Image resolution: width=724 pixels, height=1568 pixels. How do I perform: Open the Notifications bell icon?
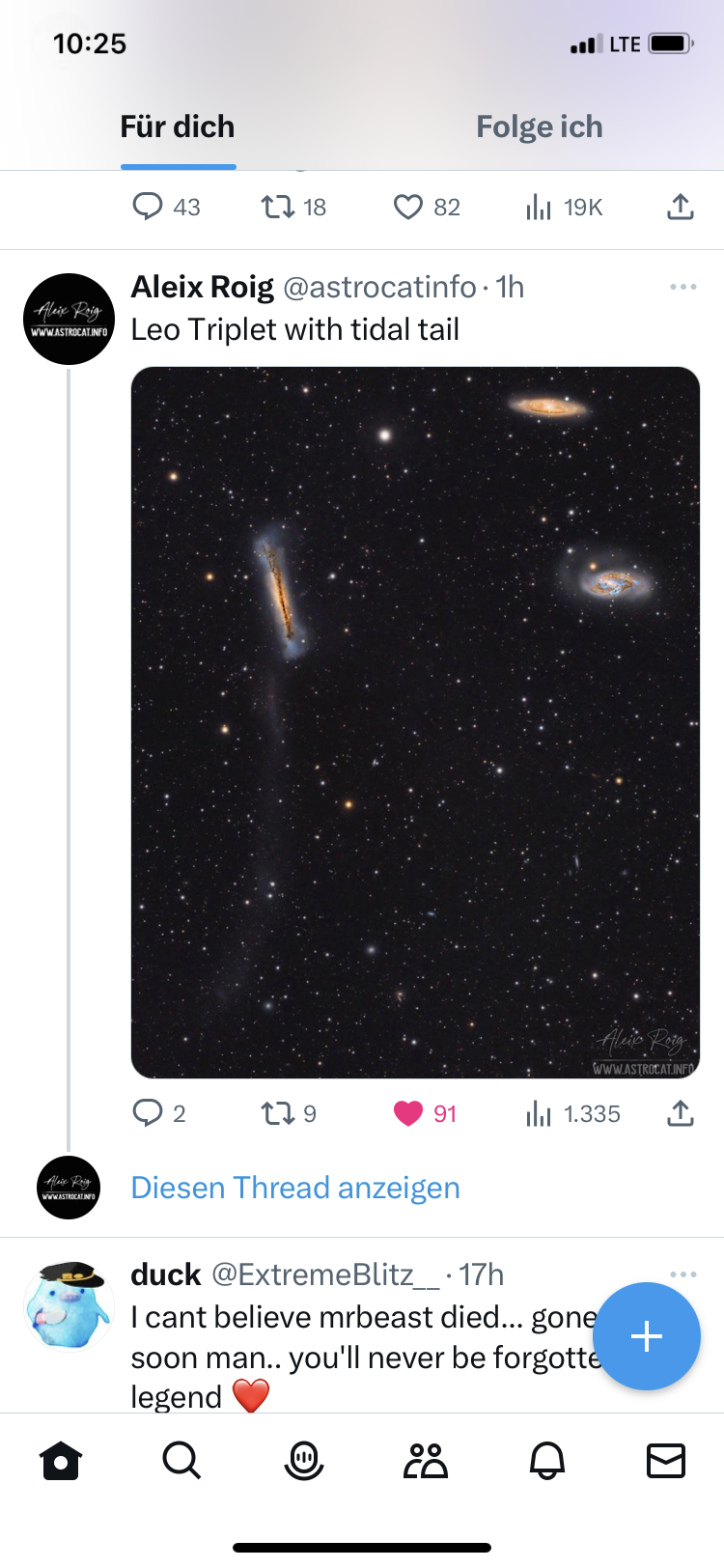point(547,1461)
